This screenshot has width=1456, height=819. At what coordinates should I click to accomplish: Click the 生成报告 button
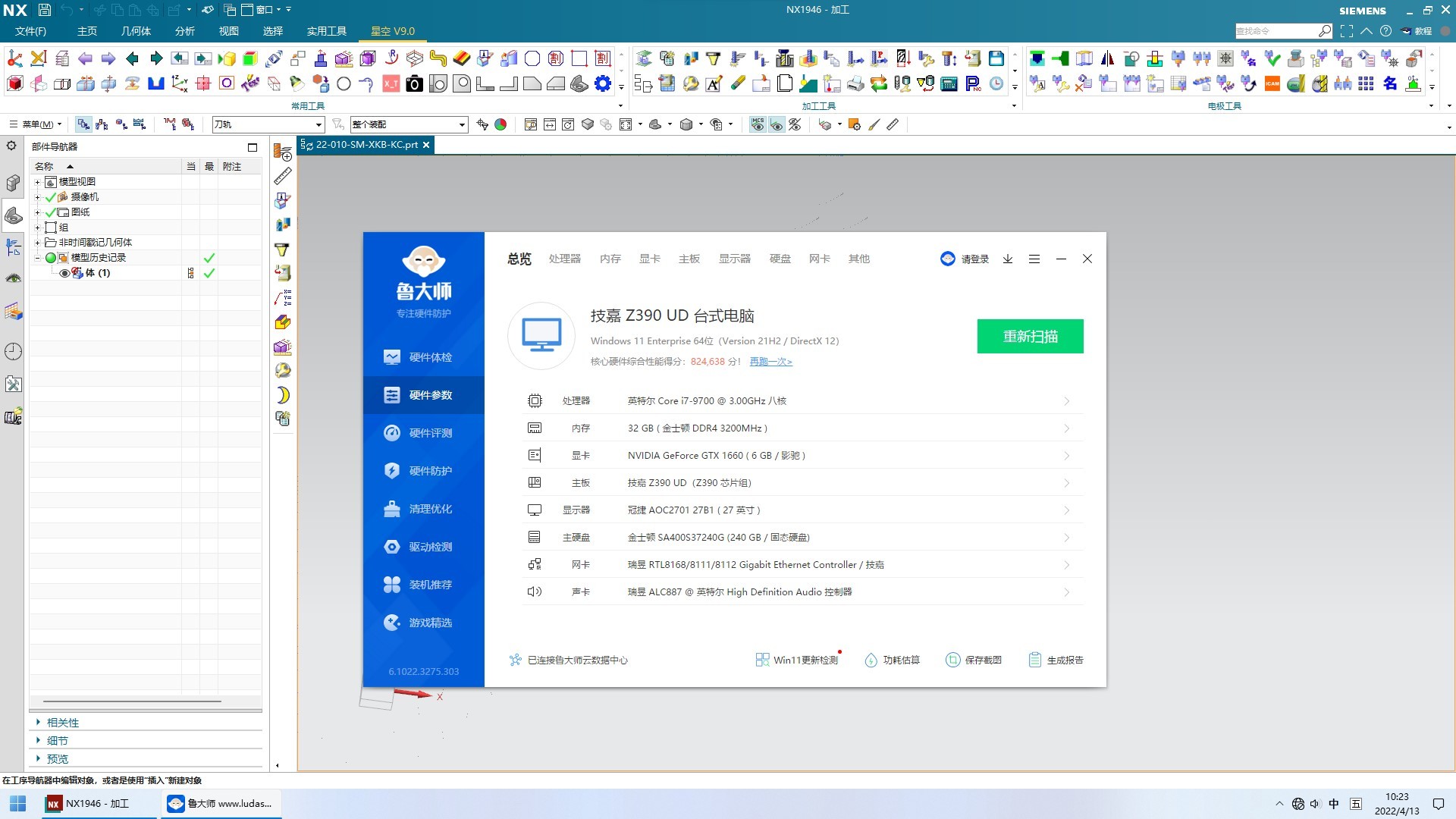(1056, 661)
